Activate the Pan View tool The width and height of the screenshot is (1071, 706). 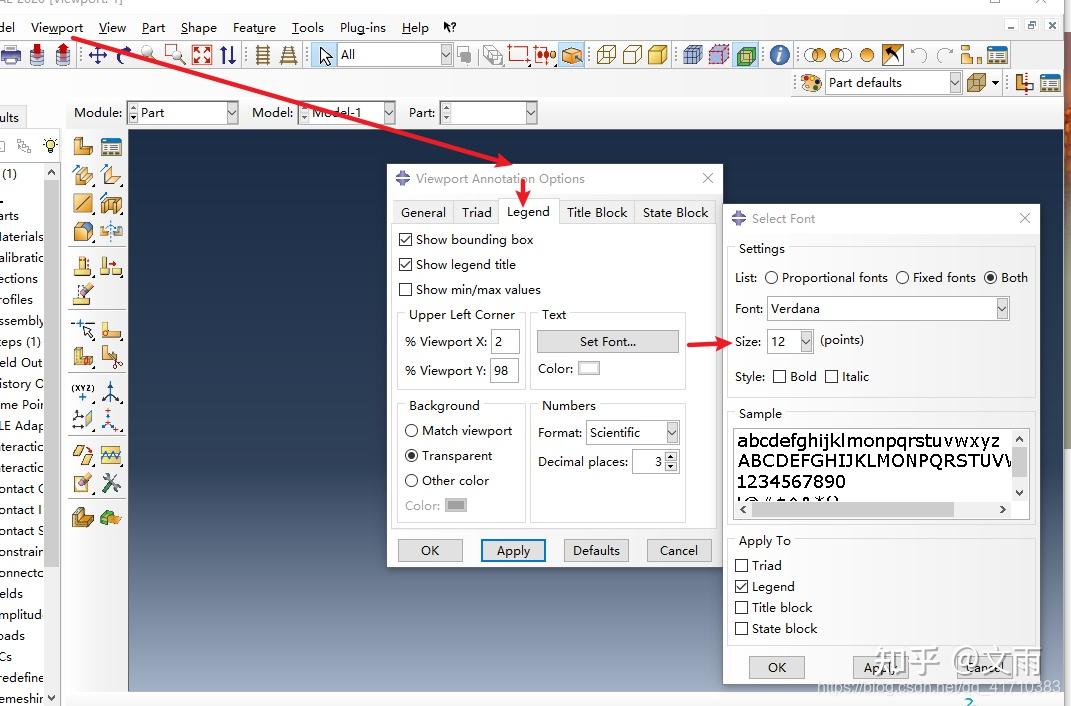(97, 55)
